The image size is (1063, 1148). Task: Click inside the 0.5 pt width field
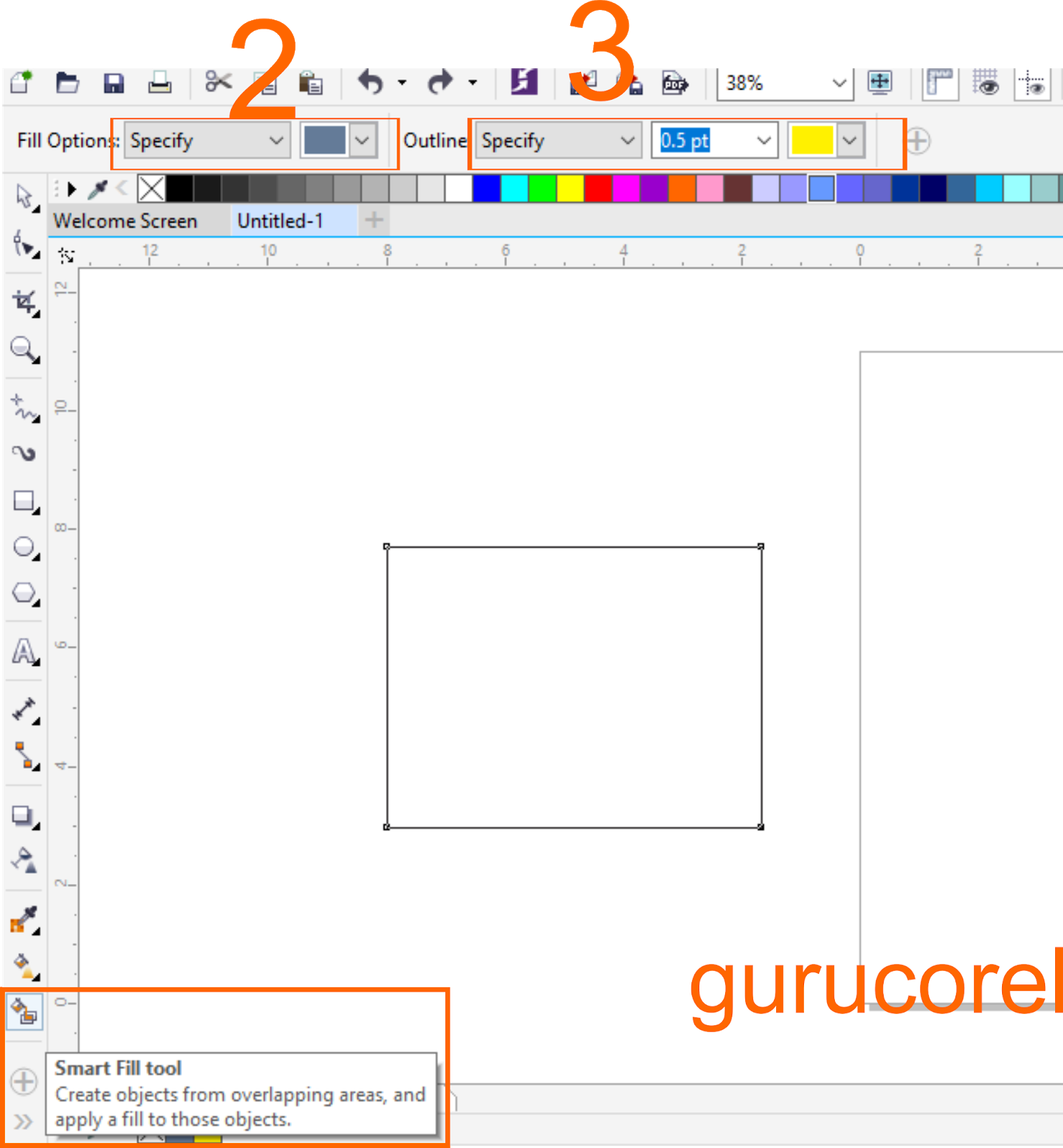click(702, 141)
